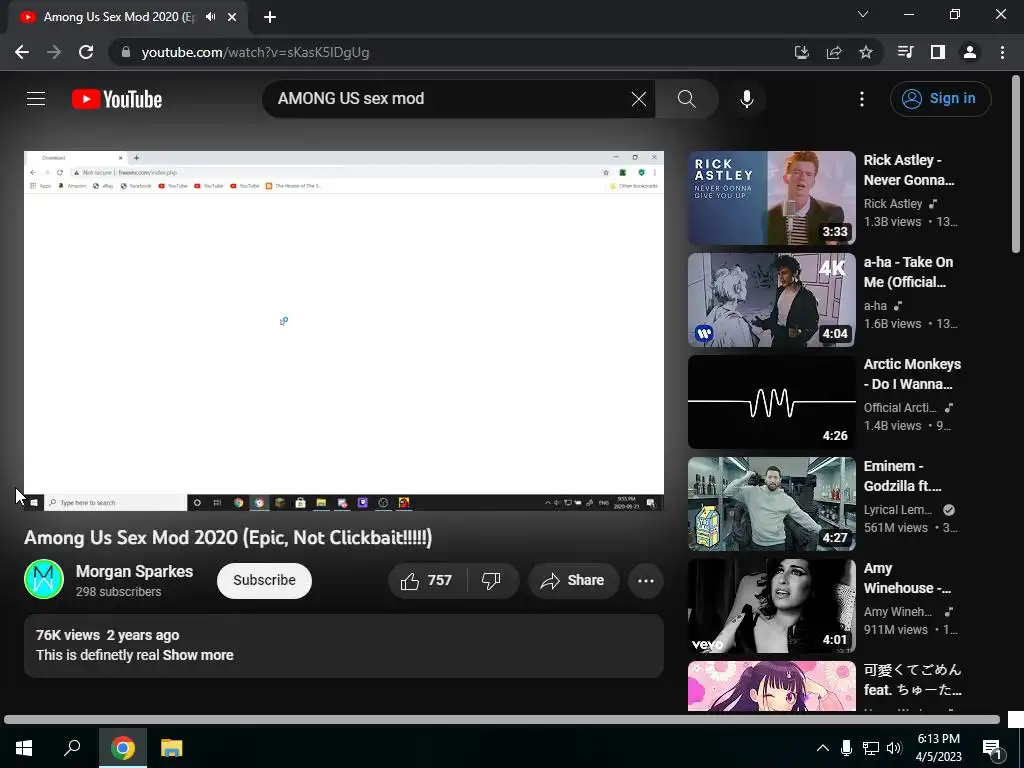The image size is (1024, 768).
Task: Open more actions ellipsis under video
Action: (x=646, y=581)
